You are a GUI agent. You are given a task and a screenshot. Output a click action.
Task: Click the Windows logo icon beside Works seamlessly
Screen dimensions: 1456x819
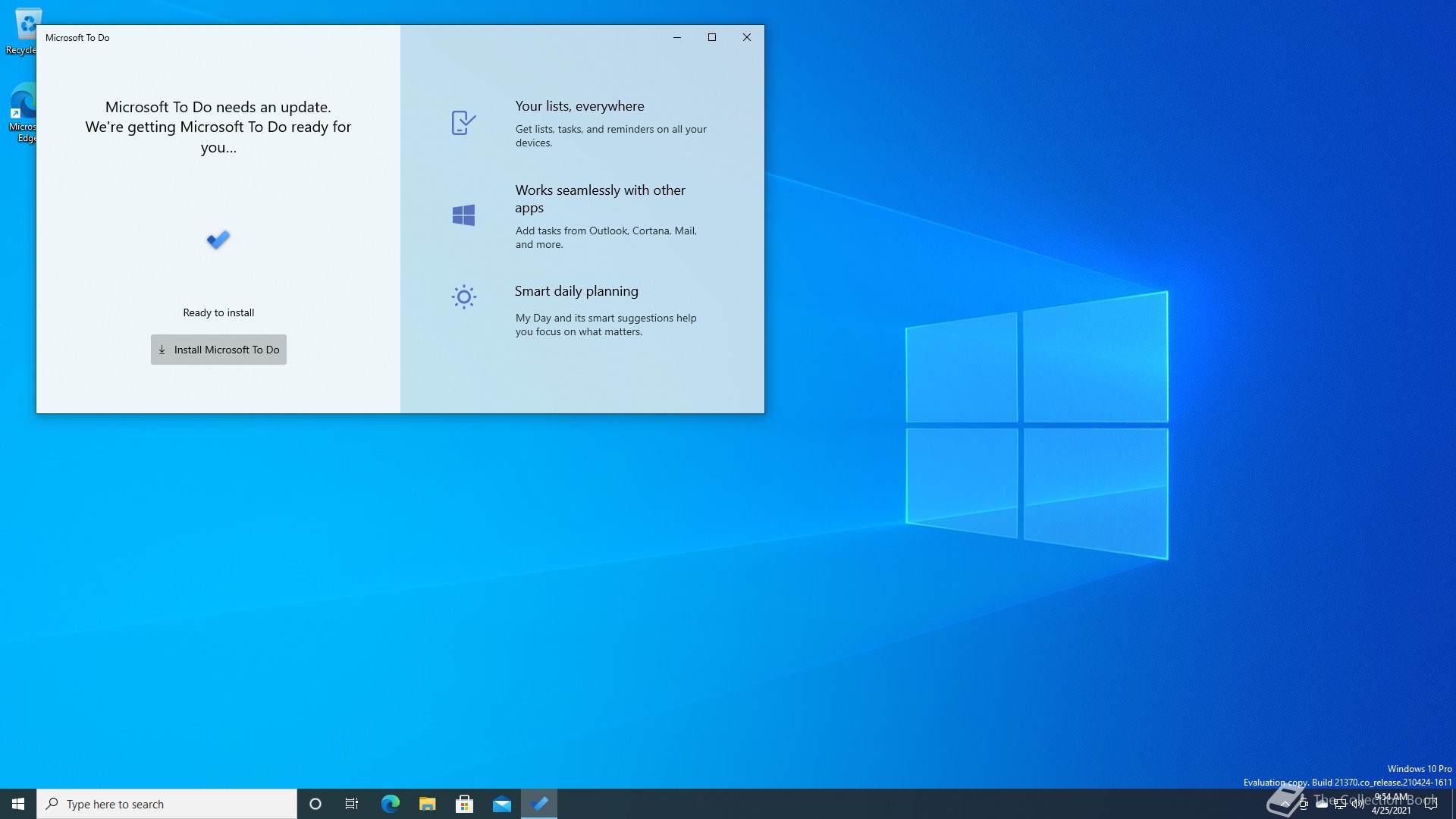point(463,215)
